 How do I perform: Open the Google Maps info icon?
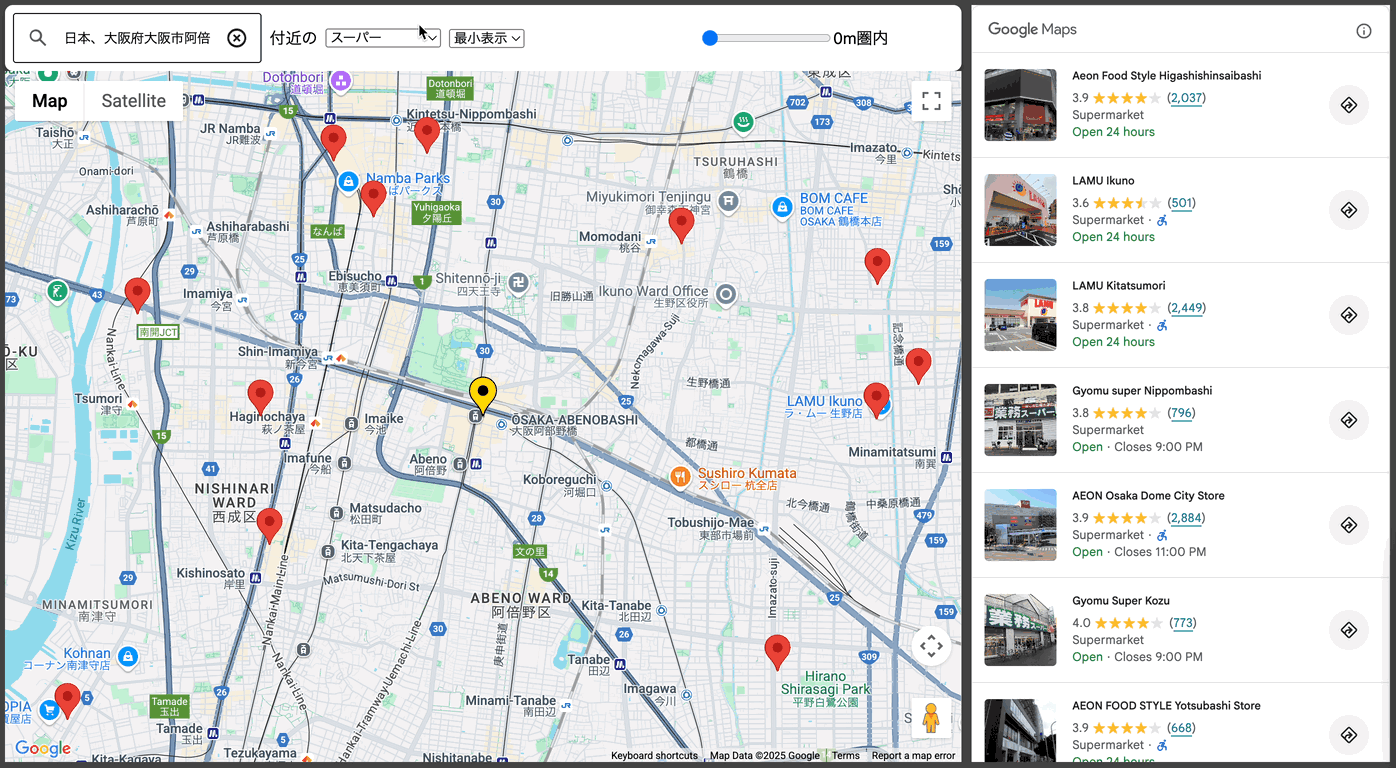pos(1364,30)
